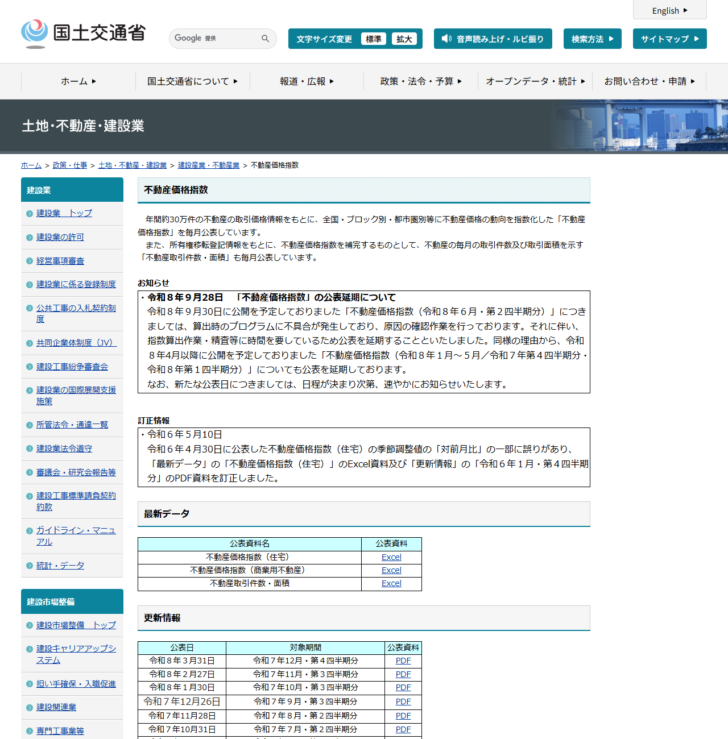
Task: Click the 建設業 sidebar header
Action: (72, 190)
